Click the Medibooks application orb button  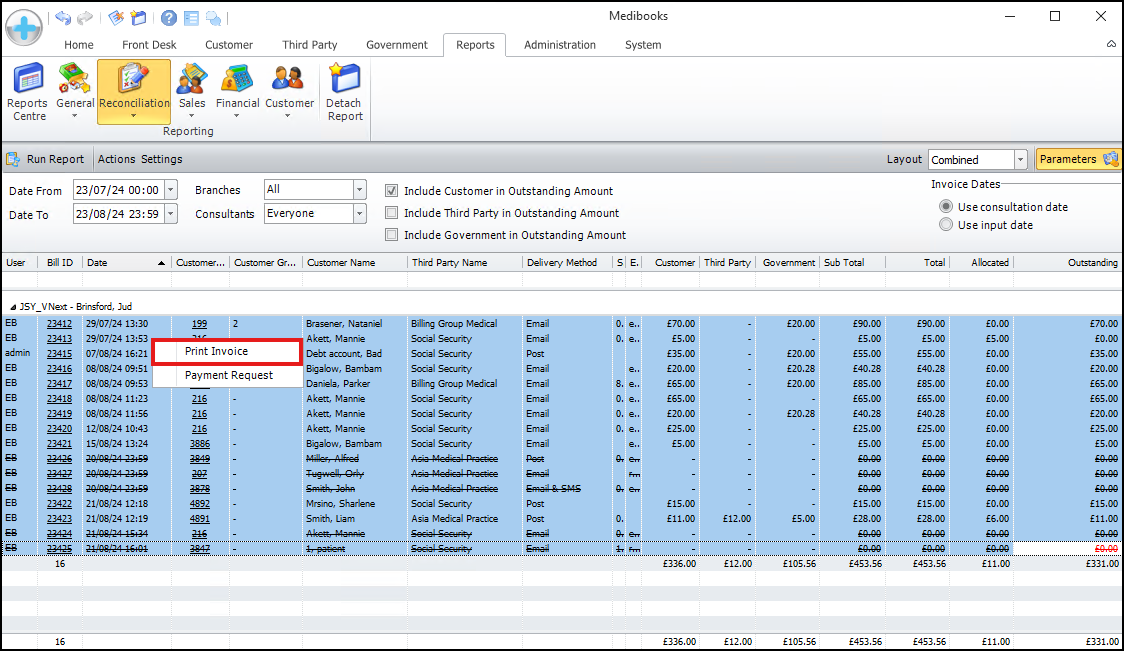point(24,26)
